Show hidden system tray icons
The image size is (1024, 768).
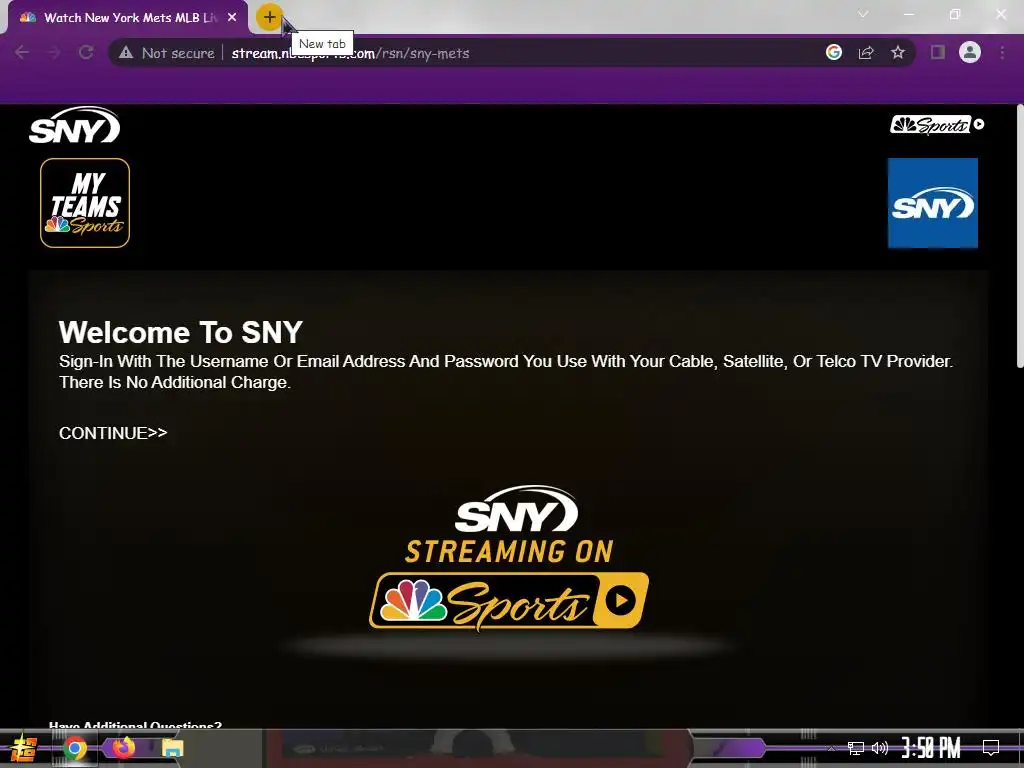click(831, 748)
